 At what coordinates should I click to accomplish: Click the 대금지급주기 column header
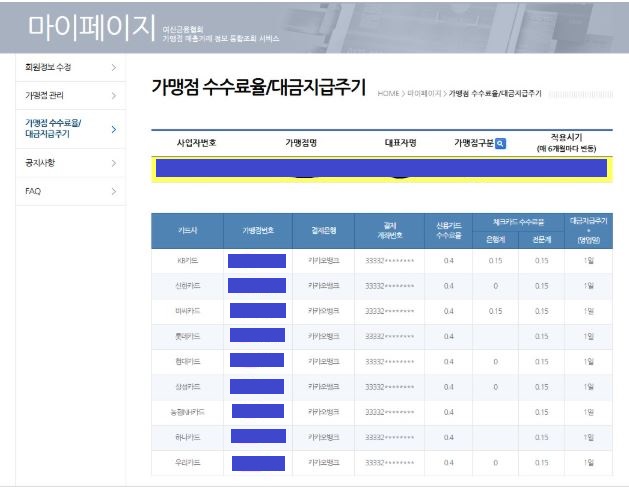(591, 229)
